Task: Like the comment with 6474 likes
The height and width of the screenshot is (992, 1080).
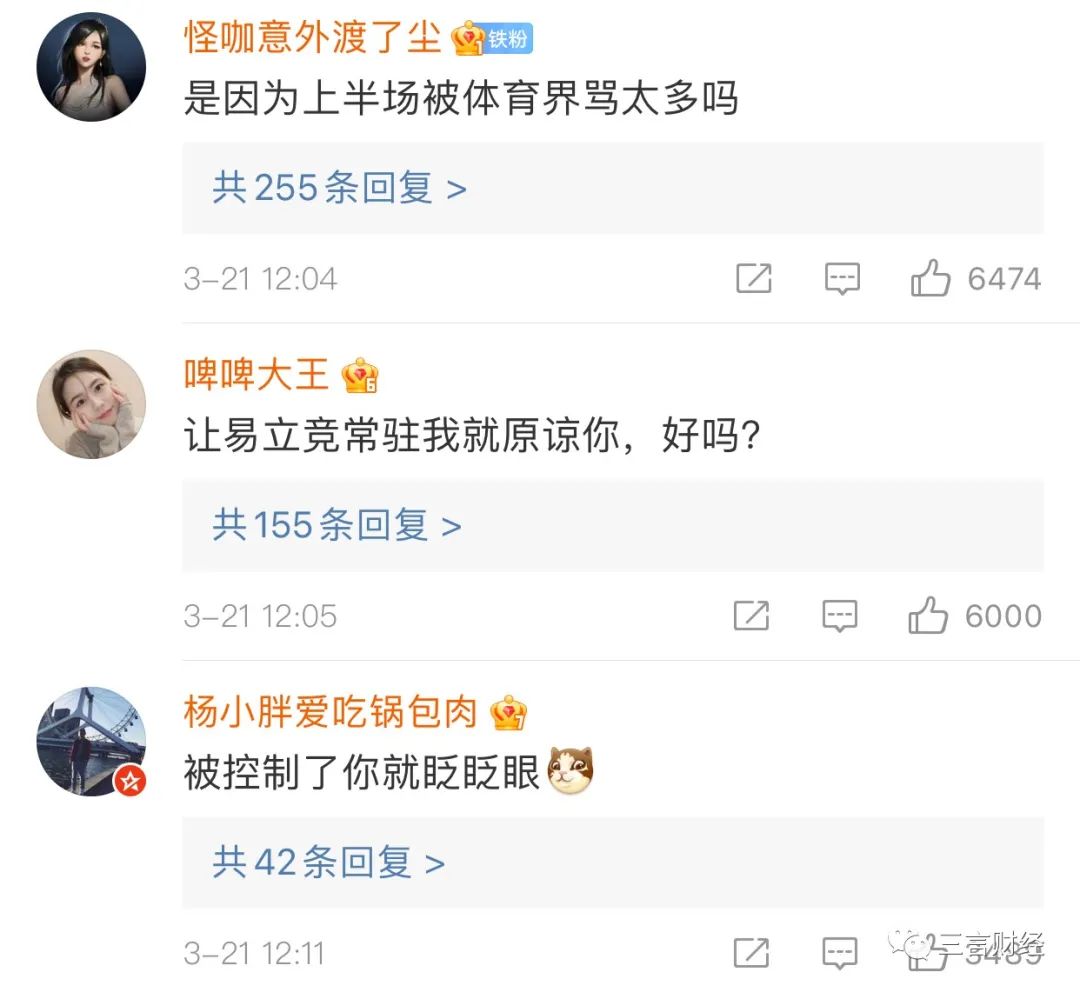Action: click(x=930, y=278)
